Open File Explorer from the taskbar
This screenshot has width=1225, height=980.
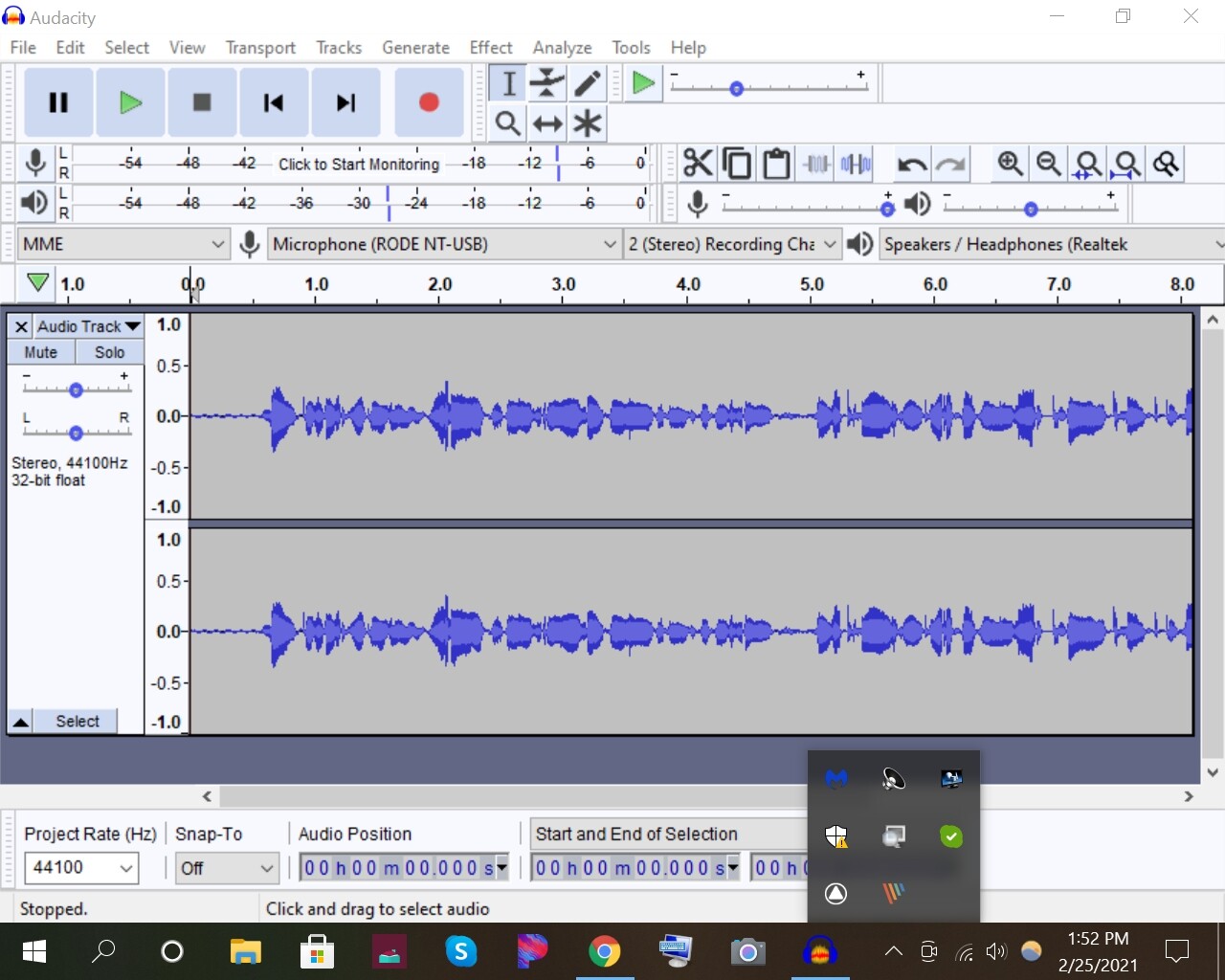(x=246, y=951)
